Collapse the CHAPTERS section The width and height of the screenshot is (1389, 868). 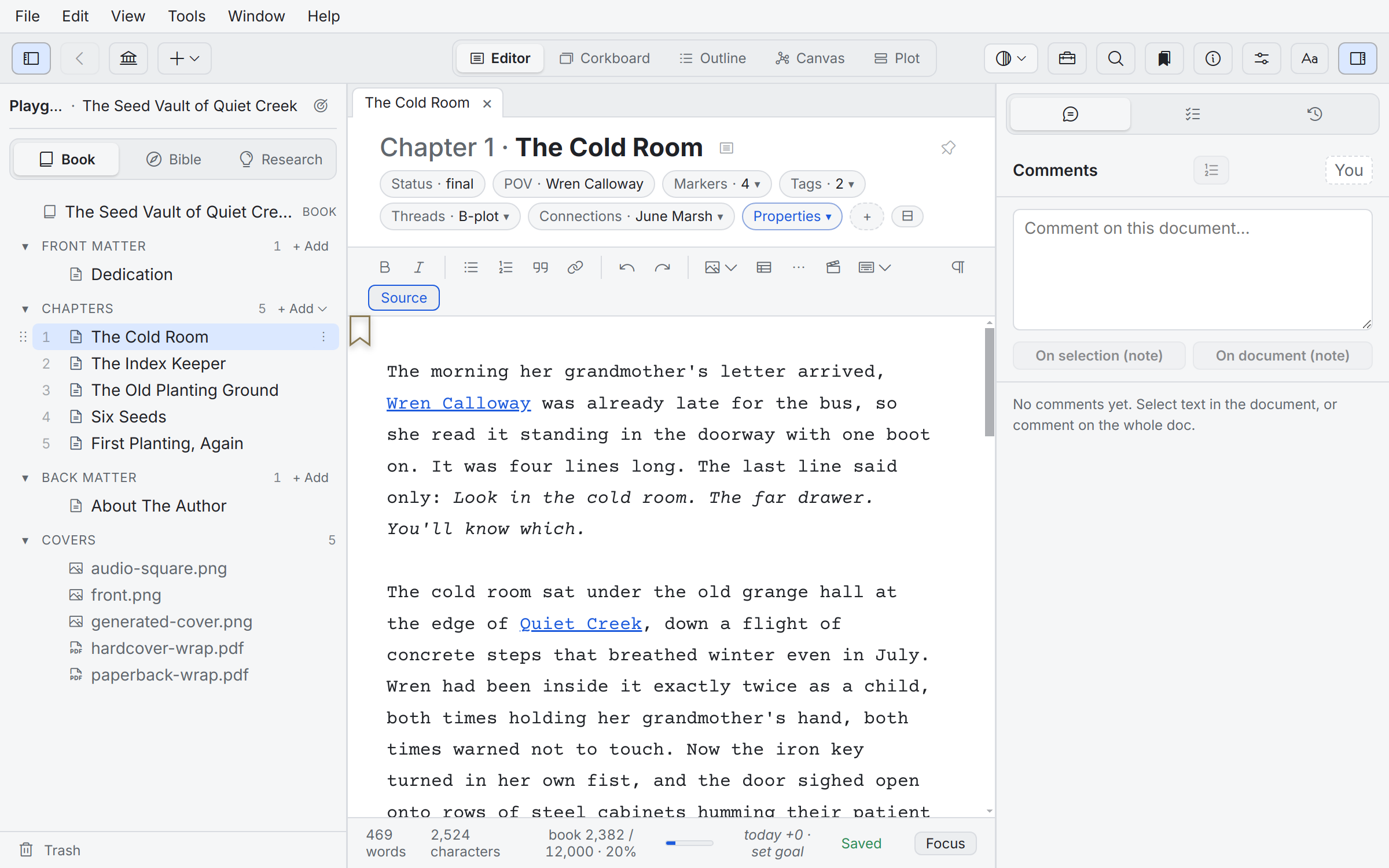25,308
